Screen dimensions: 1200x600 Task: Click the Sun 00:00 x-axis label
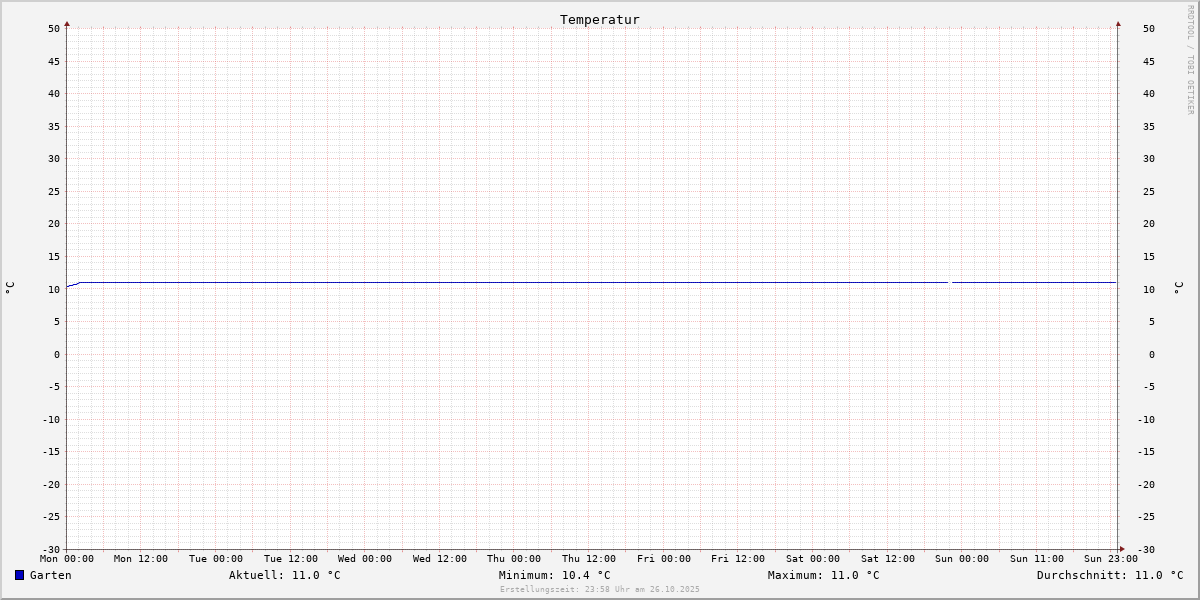tap(962, 559)
